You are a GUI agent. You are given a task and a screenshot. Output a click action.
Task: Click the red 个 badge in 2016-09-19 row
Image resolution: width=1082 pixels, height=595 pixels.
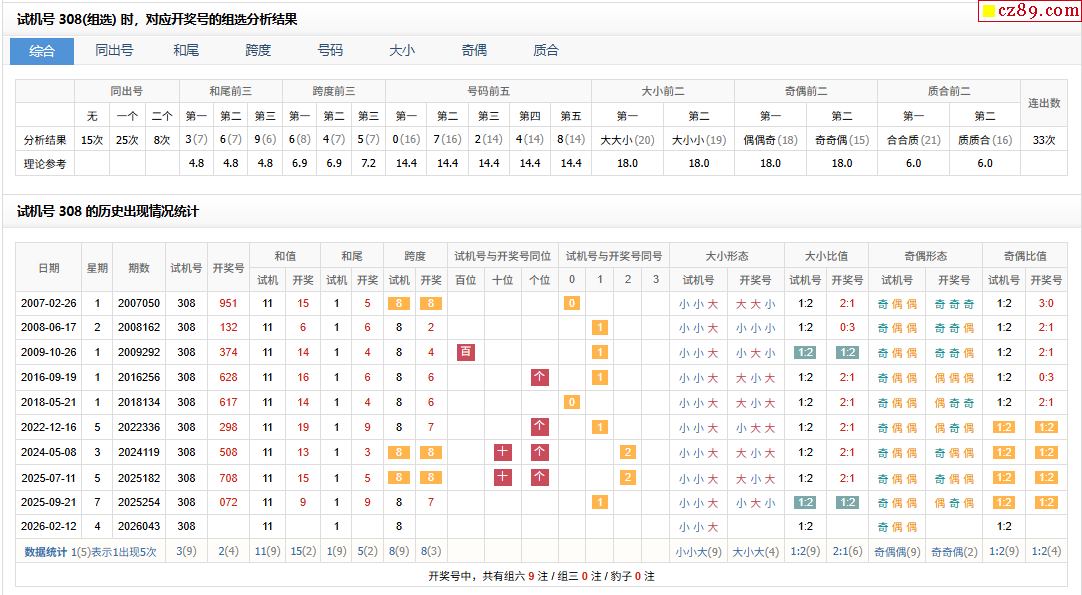[540, 377]
